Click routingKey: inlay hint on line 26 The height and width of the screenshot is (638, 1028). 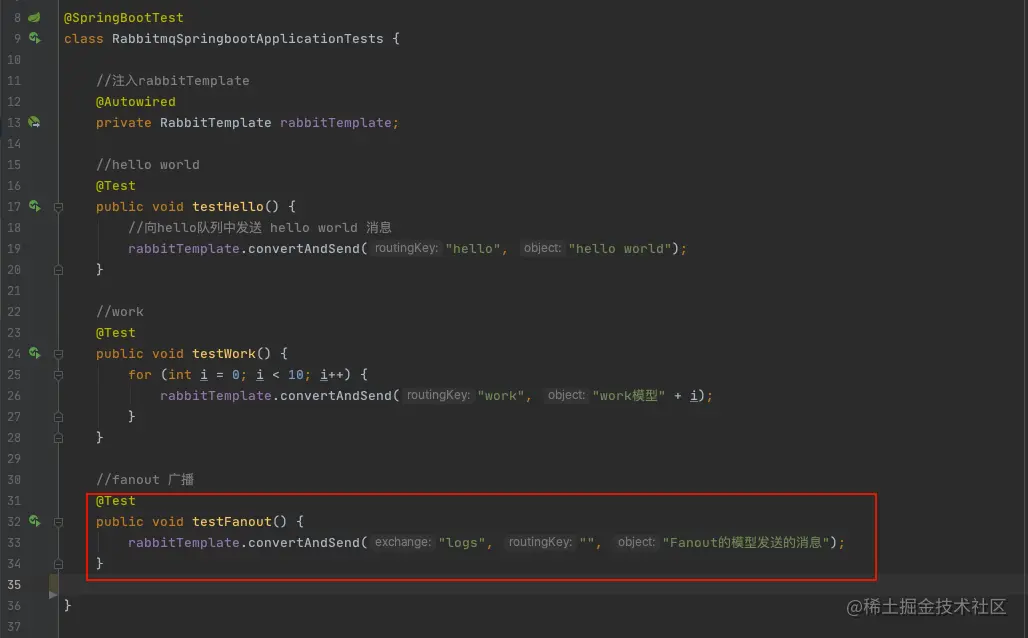click(438, 395)
